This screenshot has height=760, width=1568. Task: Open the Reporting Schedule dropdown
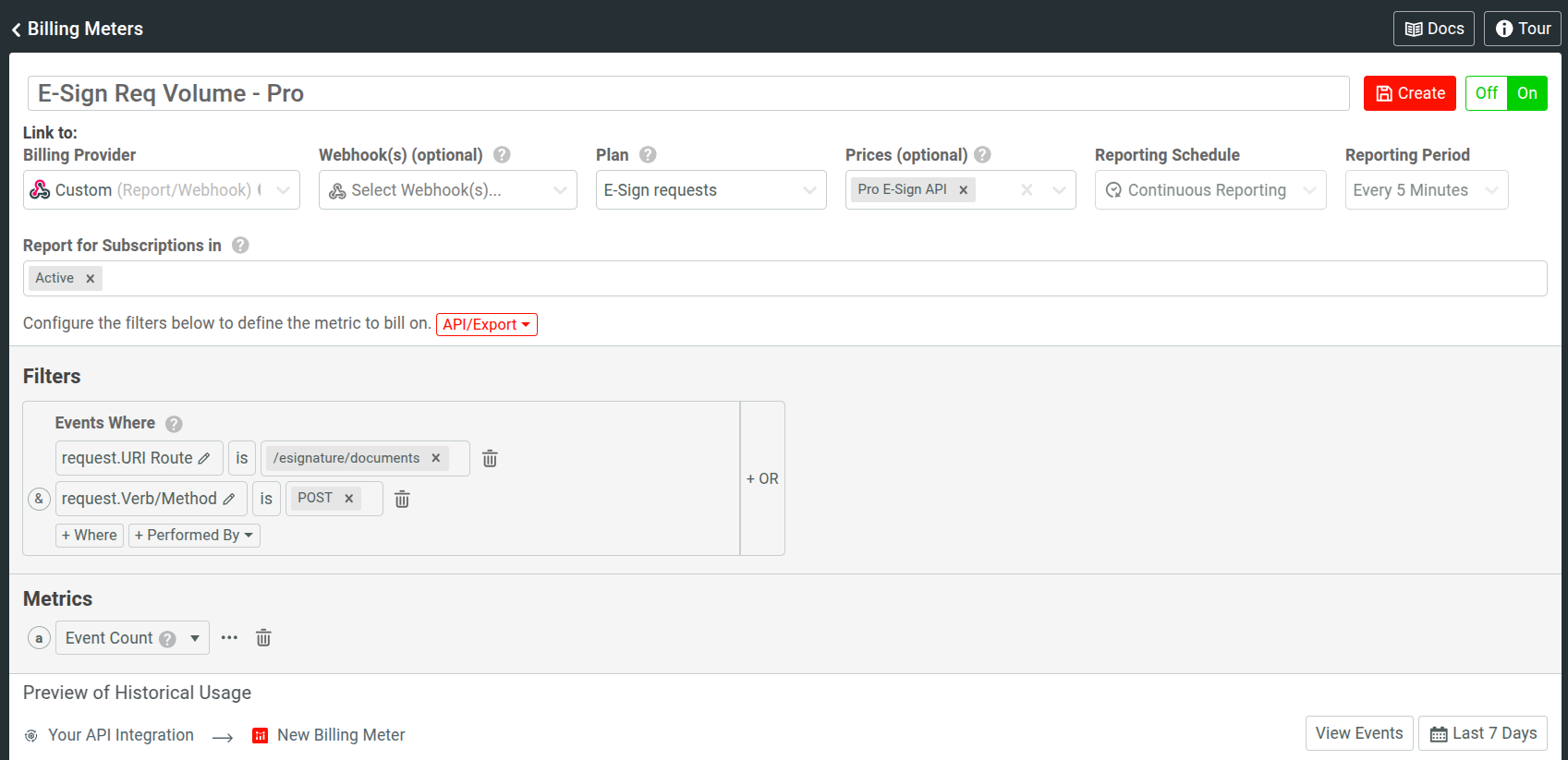tap(1210, 190)
